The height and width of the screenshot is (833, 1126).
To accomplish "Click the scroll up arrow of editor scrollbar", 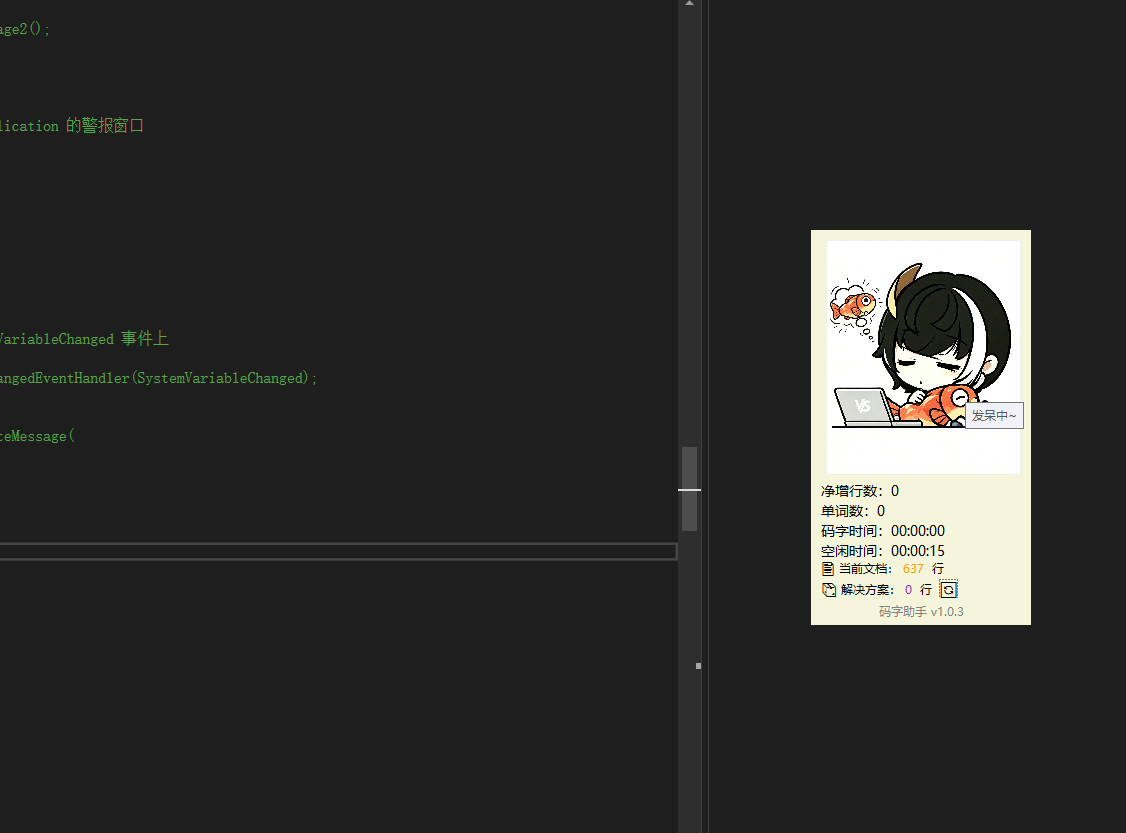I will pos(689,4).
